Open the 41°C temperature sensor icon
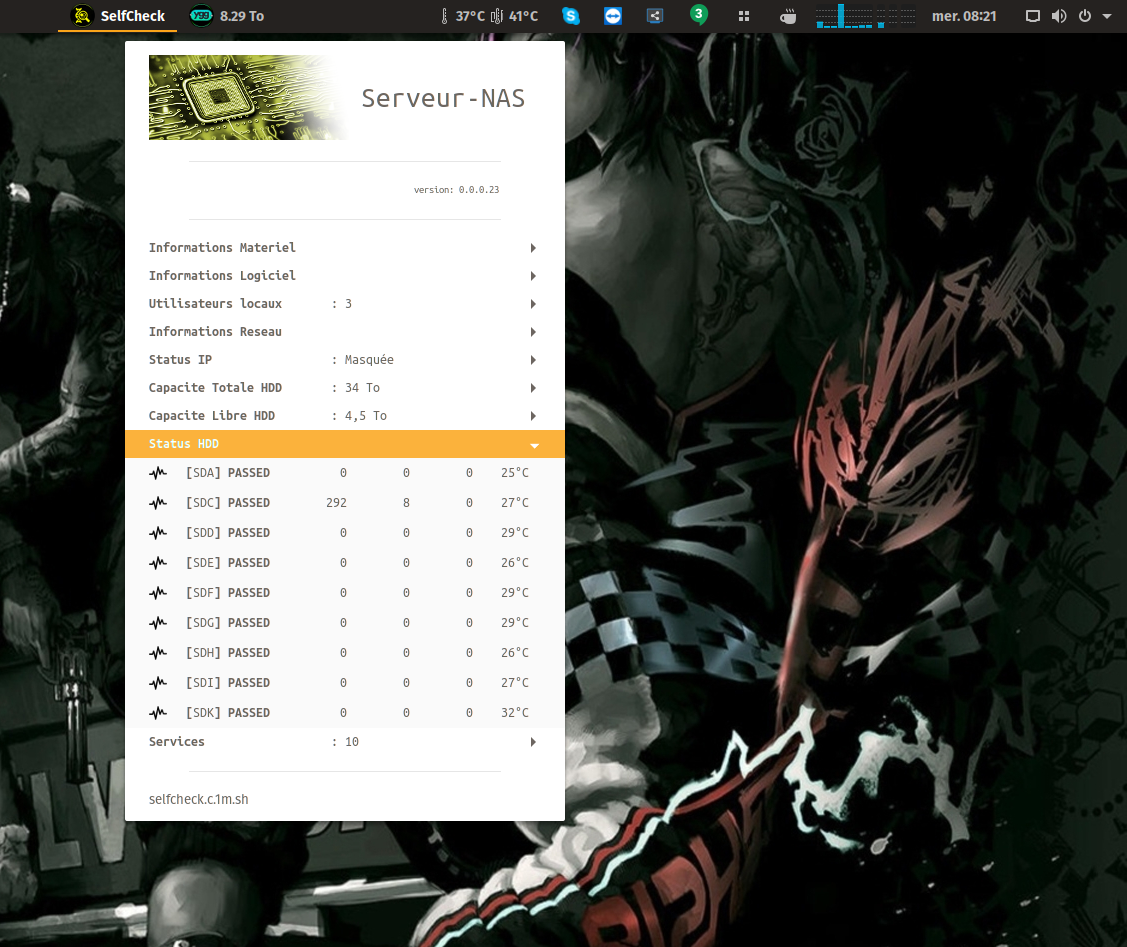Viewport: 1127px width, 947px height. 497,16
